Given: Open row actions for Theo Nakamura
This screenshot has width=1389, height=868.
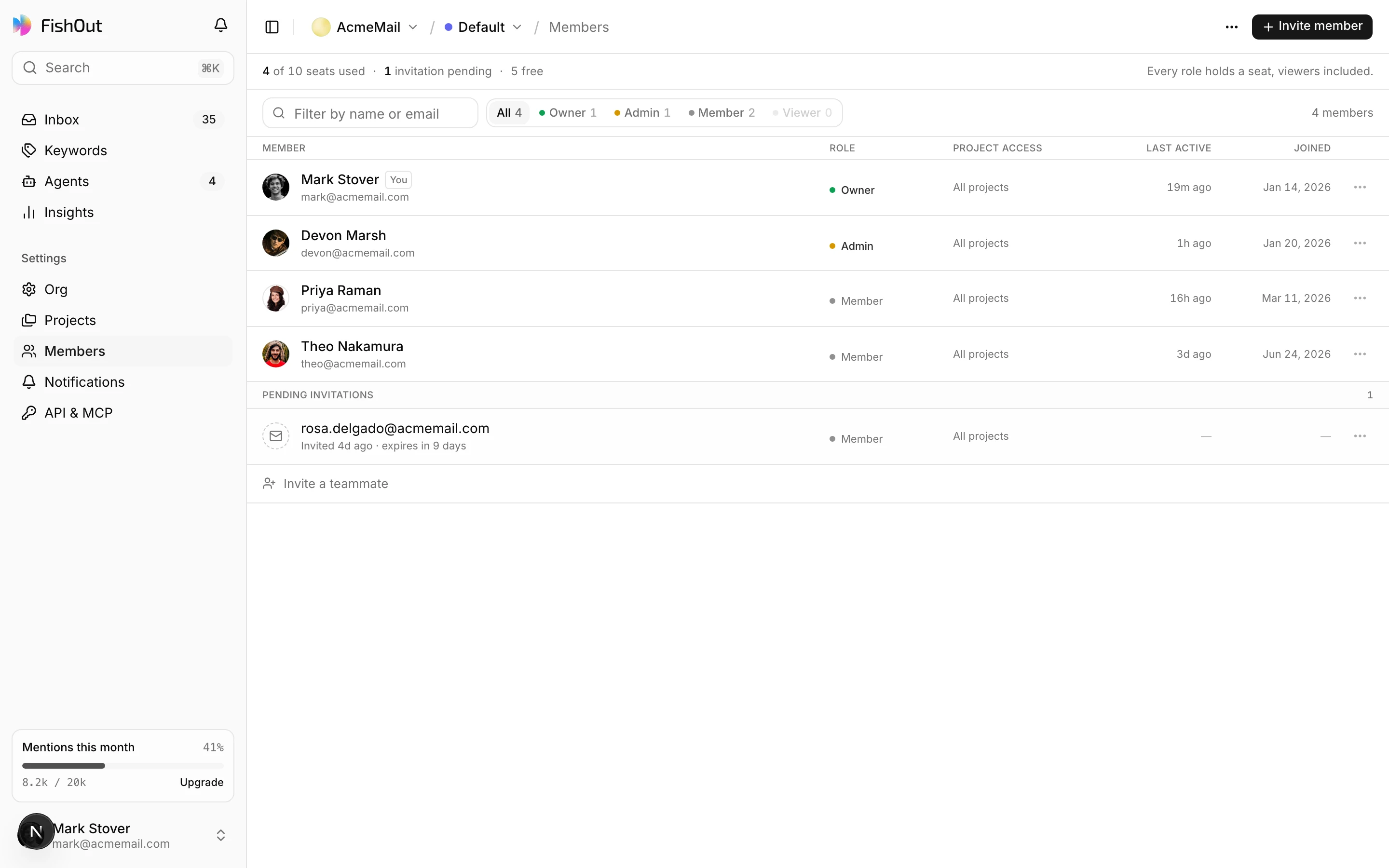Looking at the screenshot, I should [x=1360, y=353].
